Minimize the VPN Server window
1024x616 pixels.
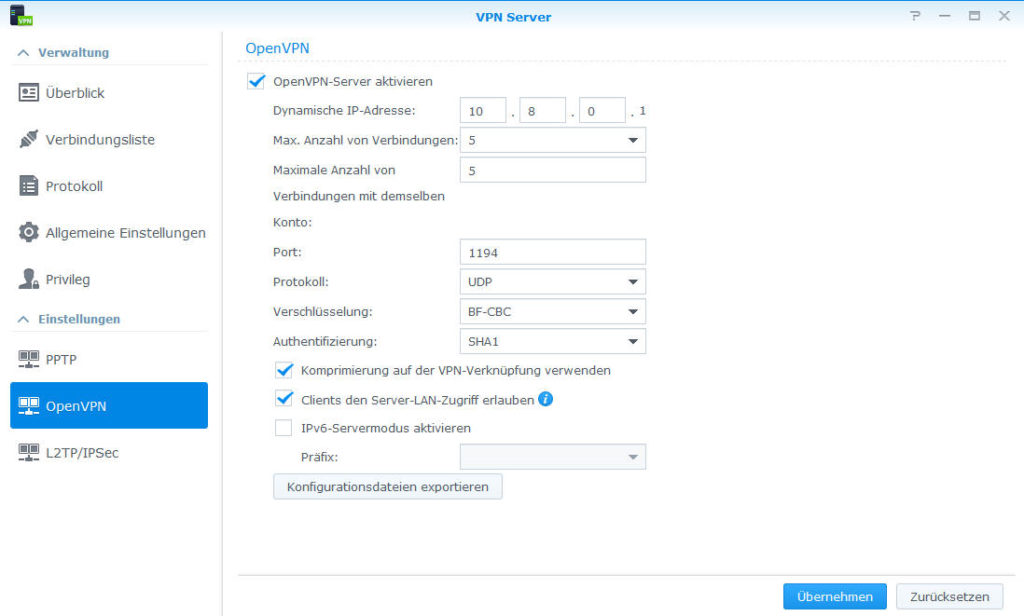pyautogui.click(x=944, y=16)
